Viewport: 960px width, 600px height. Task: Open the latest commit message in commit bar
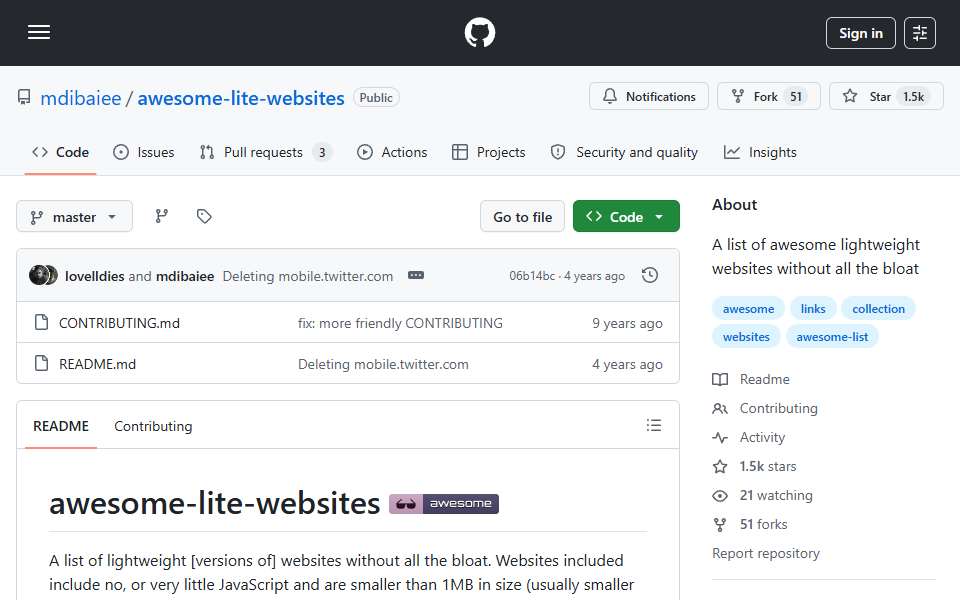click(x=307, y=276)
